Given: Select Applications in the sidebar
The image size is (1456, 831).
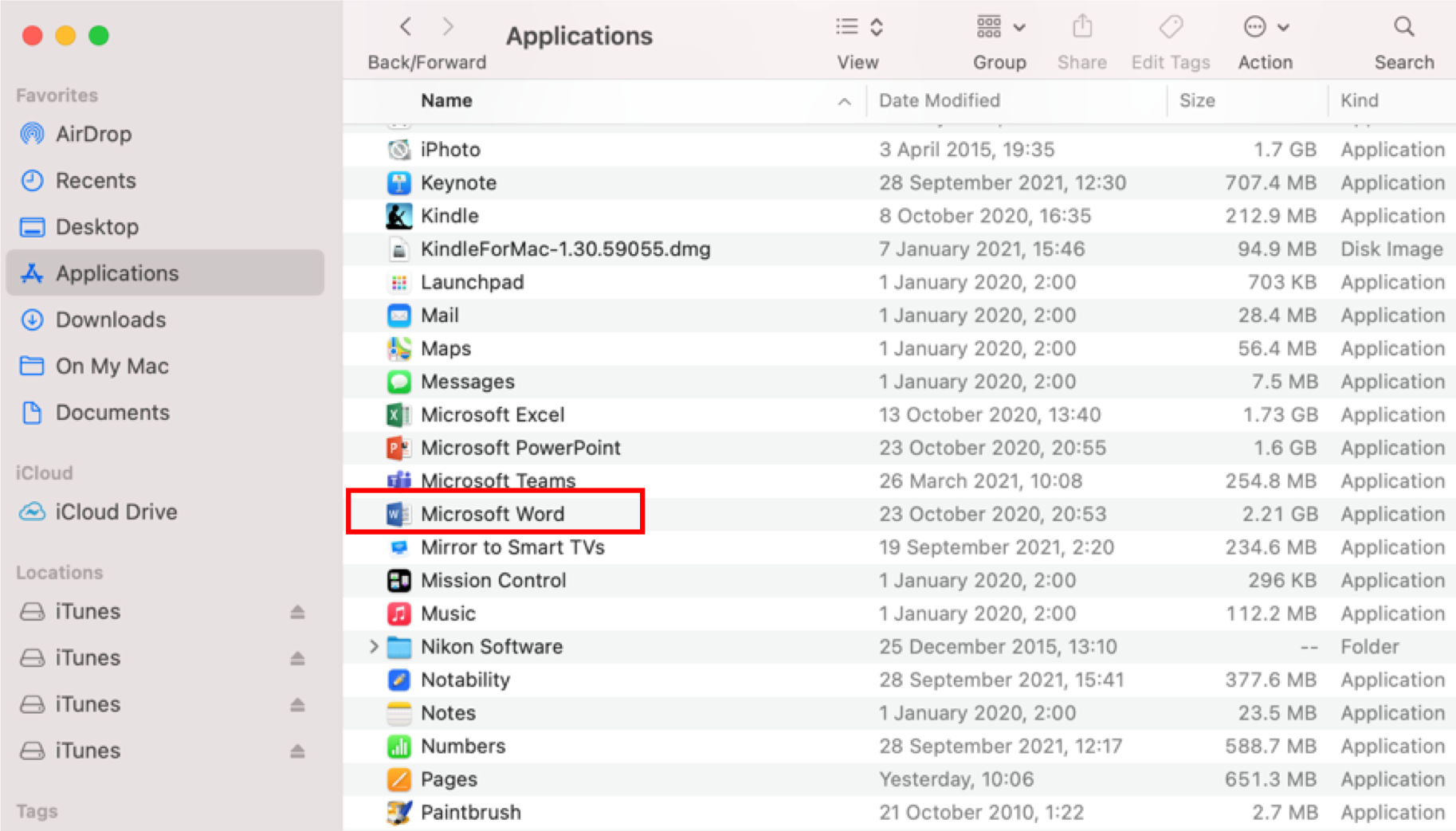Looking at the screenshot, I should click(x=116, y=273).
